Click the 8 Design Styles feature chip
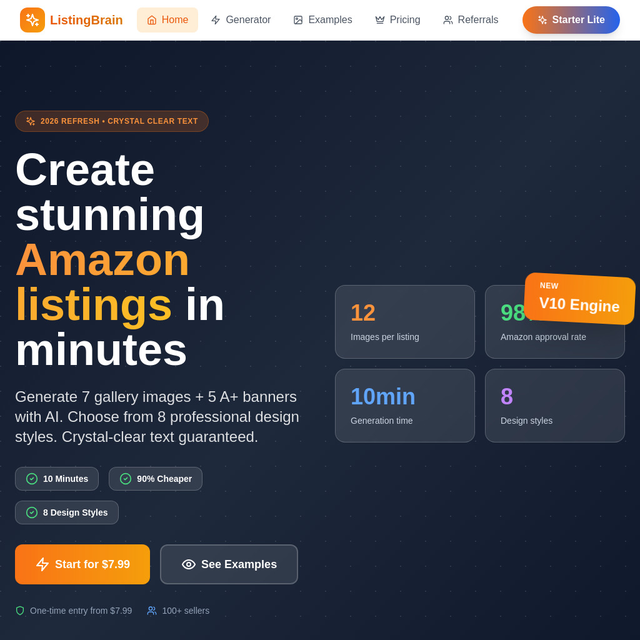Viewport: 640px width, 640px height. tap(67, 513)
